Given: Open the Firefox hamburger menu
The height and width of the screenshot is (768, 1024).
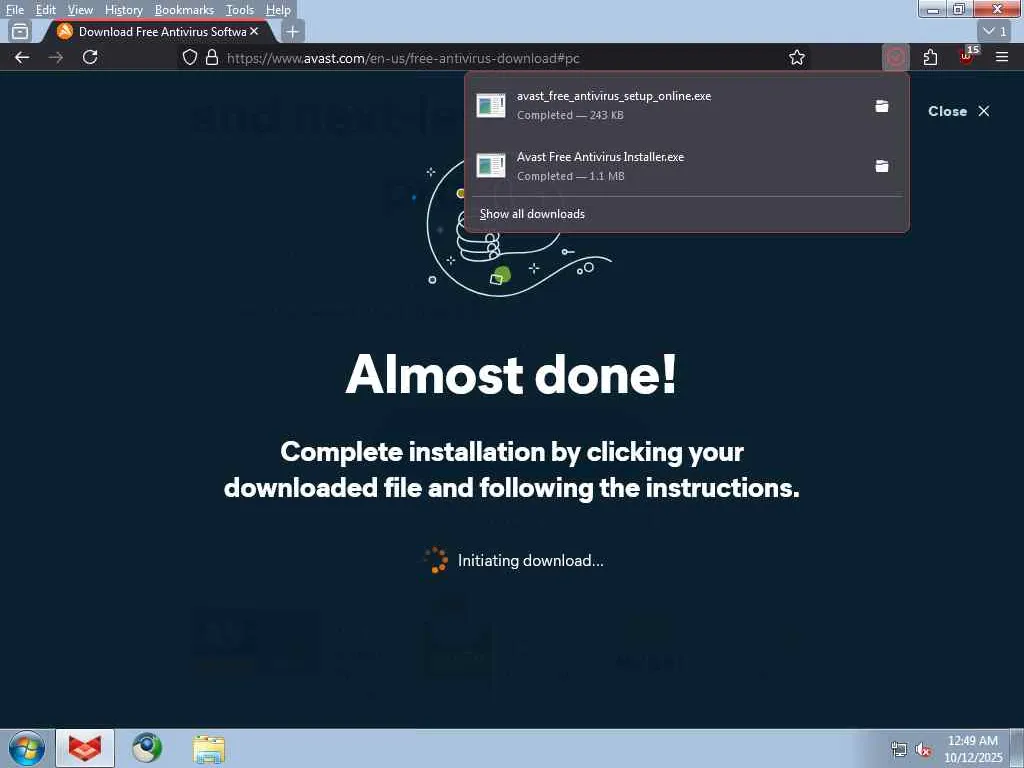Looking at the screenshot, I should click(x=1002, y=57).
